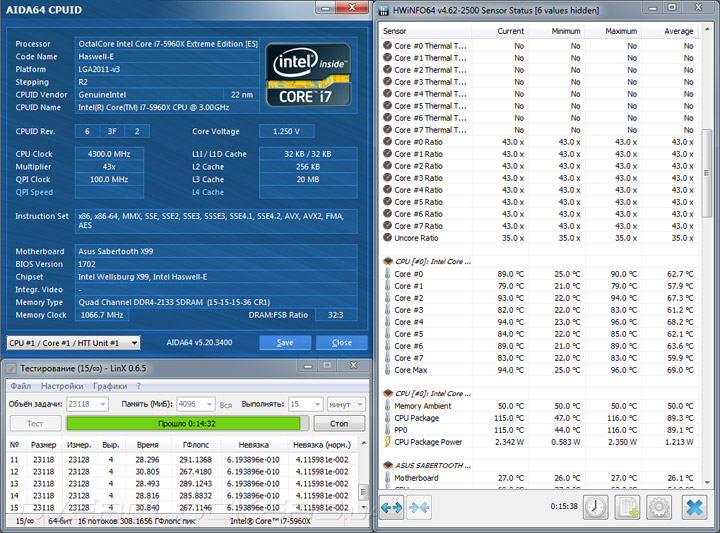
Task: Click HWiNFO expand columns arrows icon
Action: 391,507
